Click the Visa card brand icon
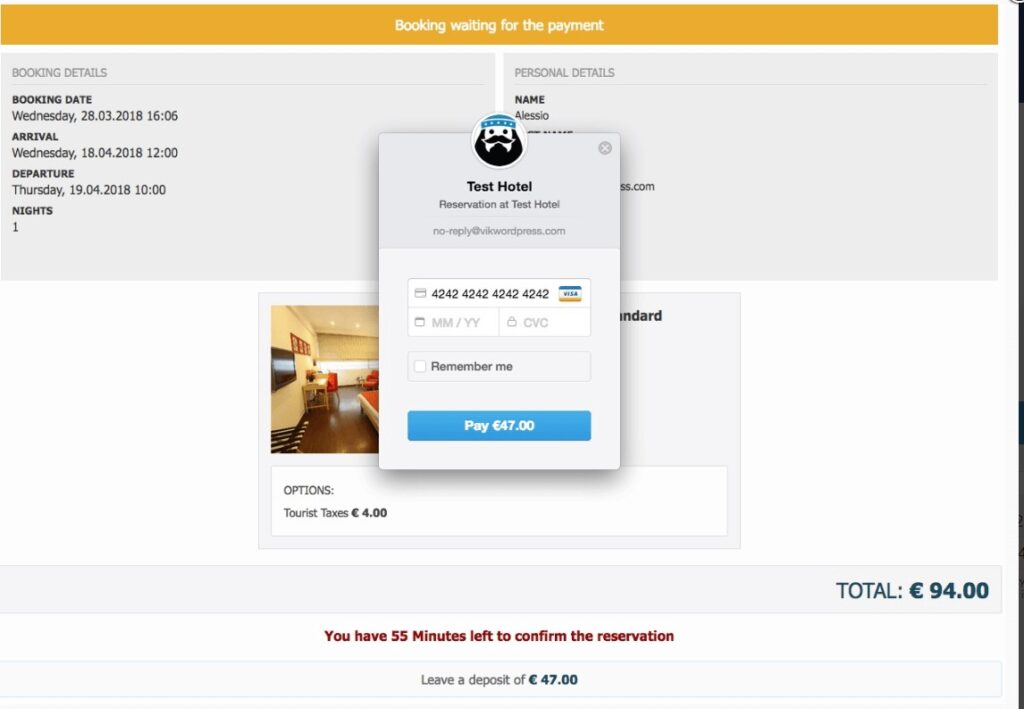 [569, 294]
